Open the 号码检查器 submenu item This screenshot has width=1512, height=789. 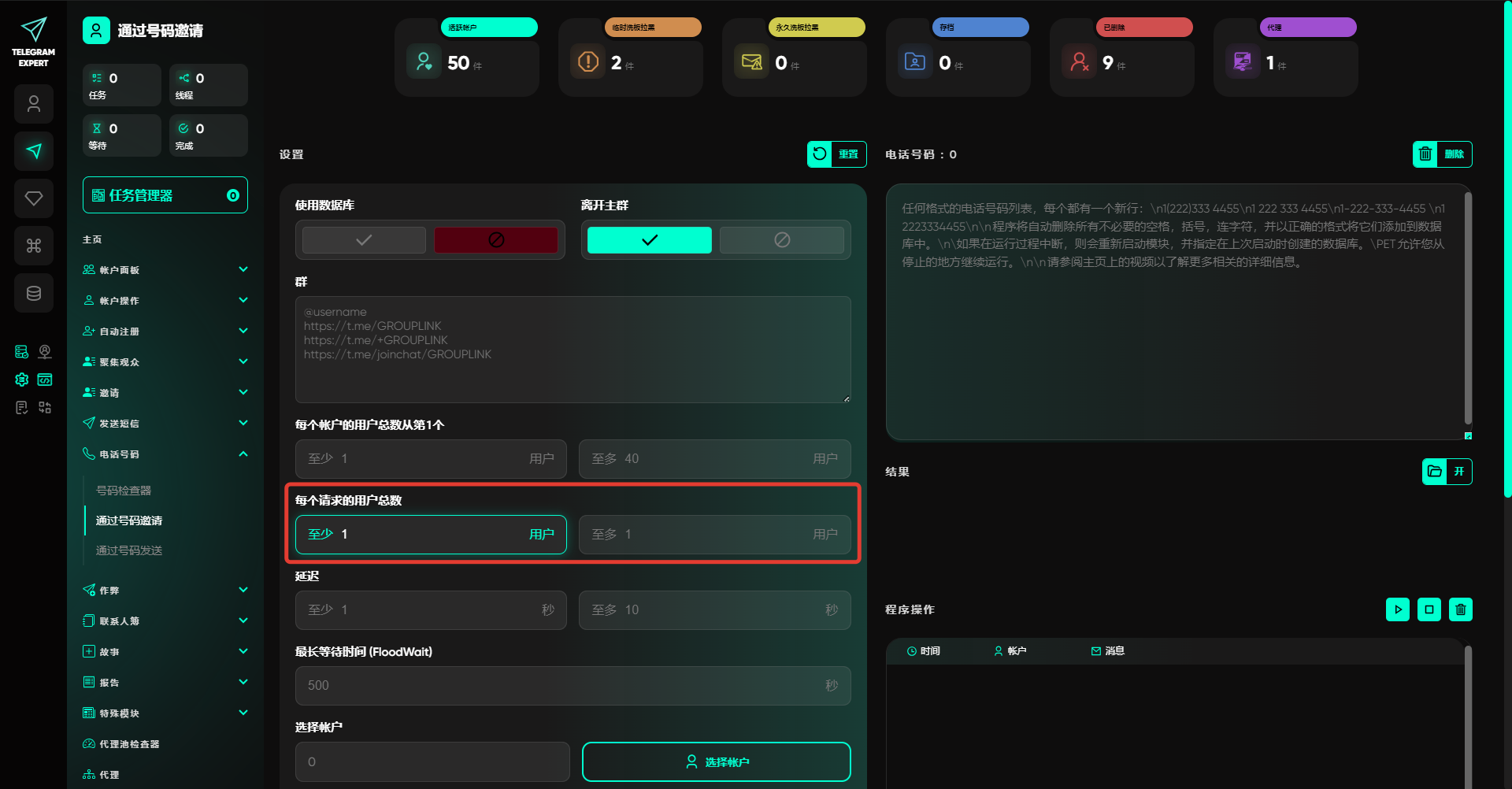tap(124, 491)
